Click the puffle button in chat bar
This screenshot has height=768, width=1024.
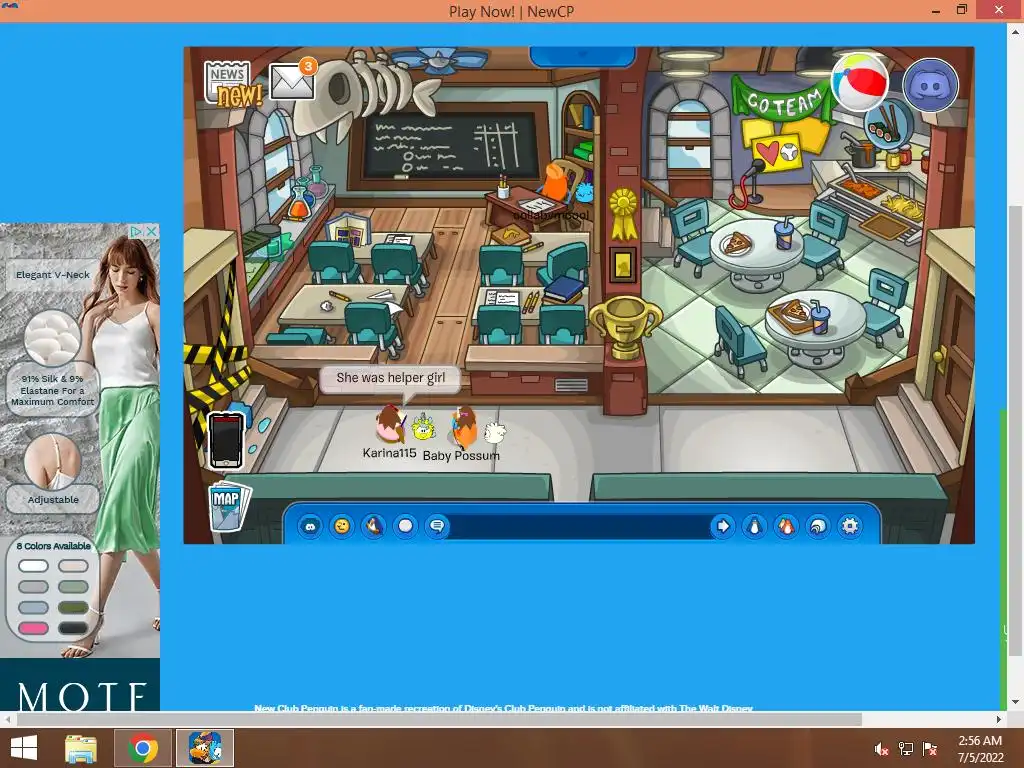(310, 526)
